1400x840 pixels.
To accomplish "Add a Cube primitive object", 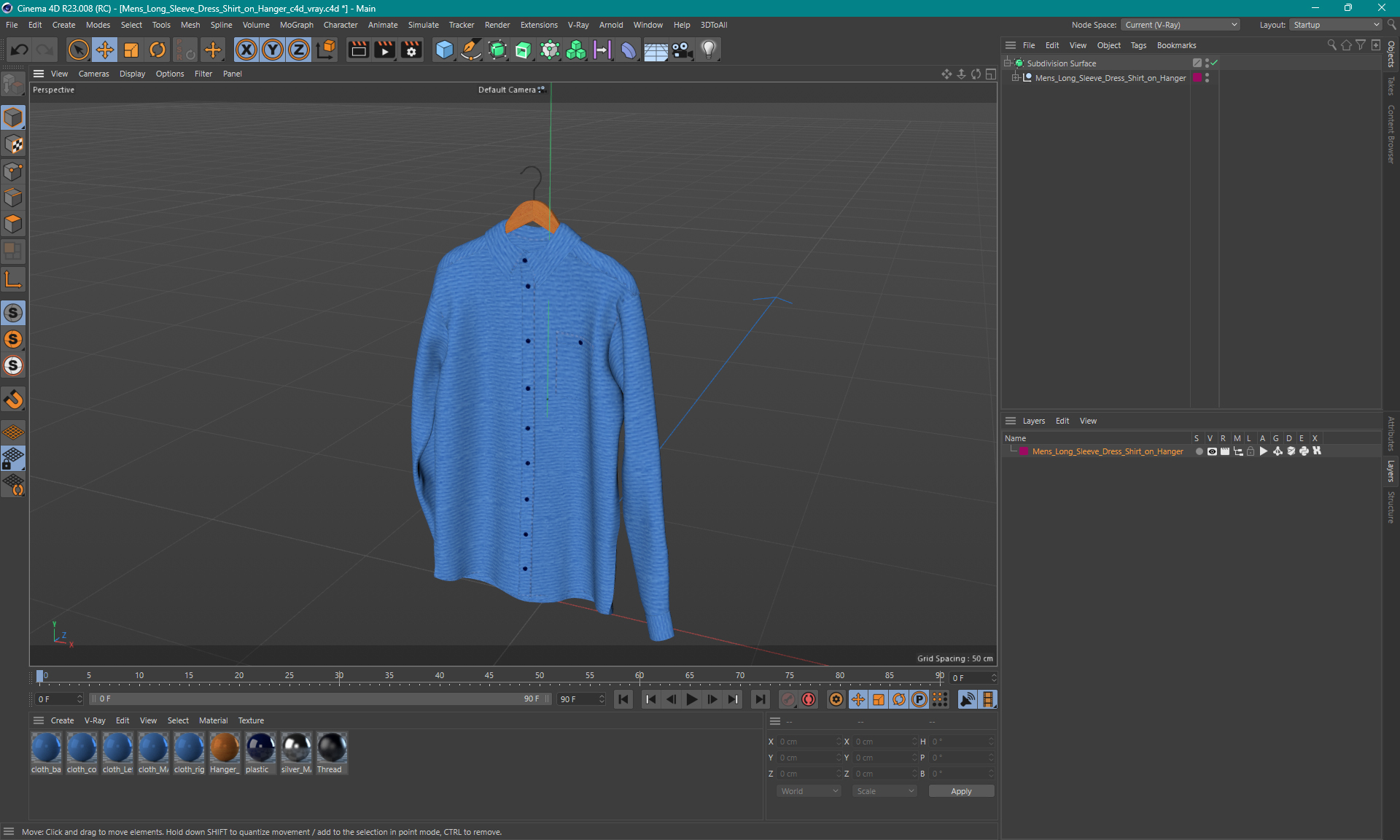I will (x=444, y=50).
